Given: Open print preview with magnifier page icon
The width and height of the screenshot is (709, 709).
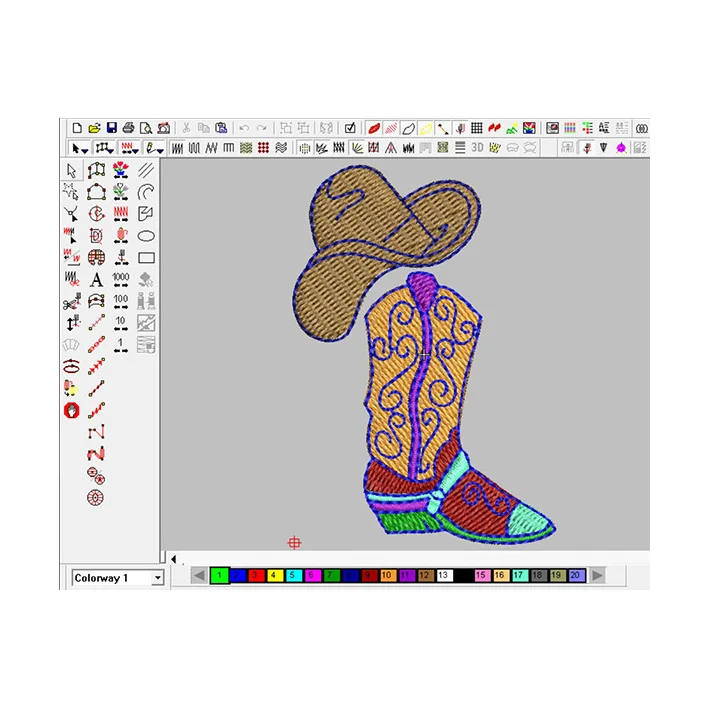Looking at the screenshot, I should click(146, 128).
